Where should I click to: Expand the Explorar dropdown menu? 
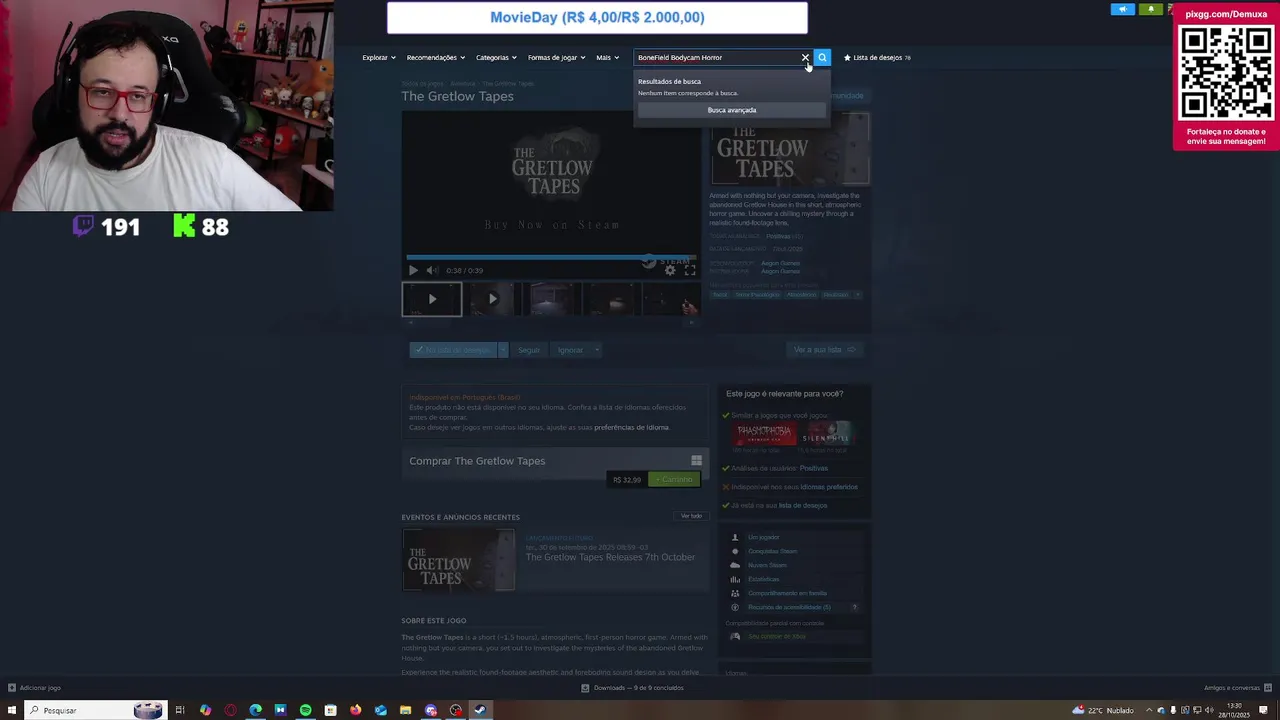click(379, 57)
